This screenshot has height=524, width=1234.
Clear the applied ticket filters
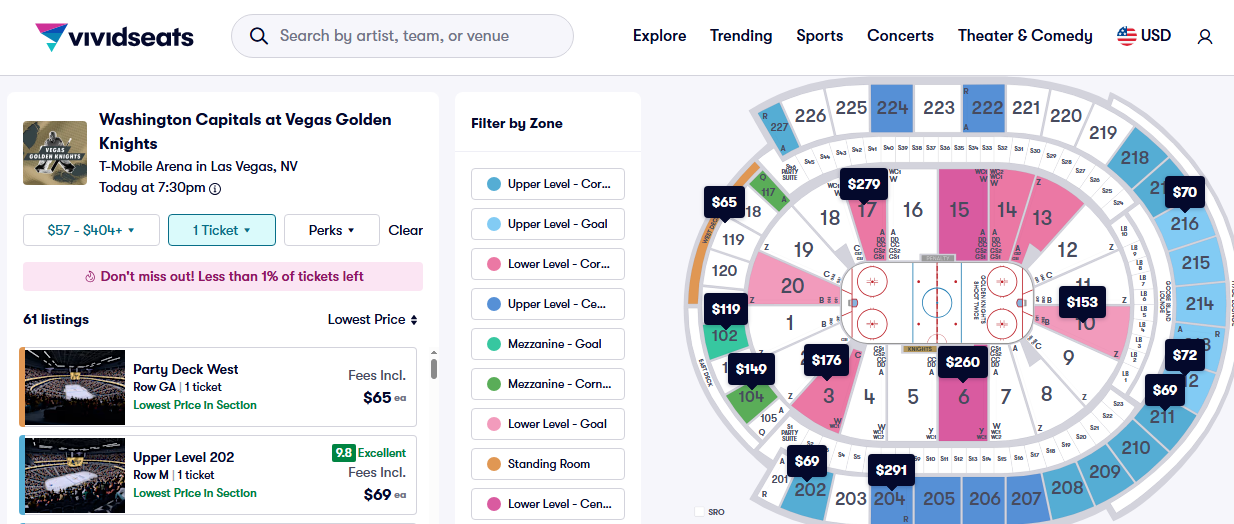[x=405, y=230]
